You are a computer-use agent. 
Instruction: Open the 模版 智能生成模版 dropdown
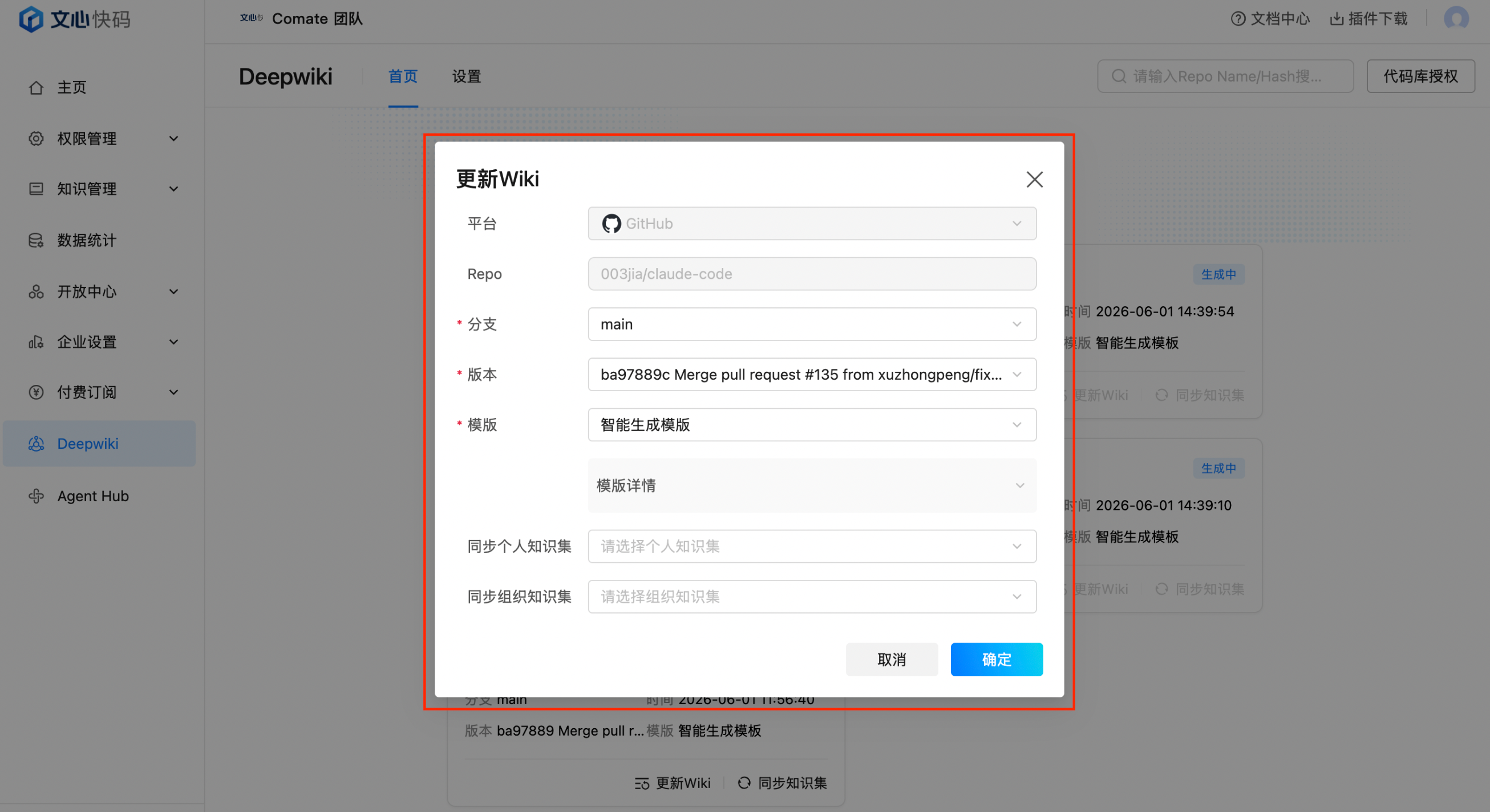pyautogui.click(x=812, y=424)
